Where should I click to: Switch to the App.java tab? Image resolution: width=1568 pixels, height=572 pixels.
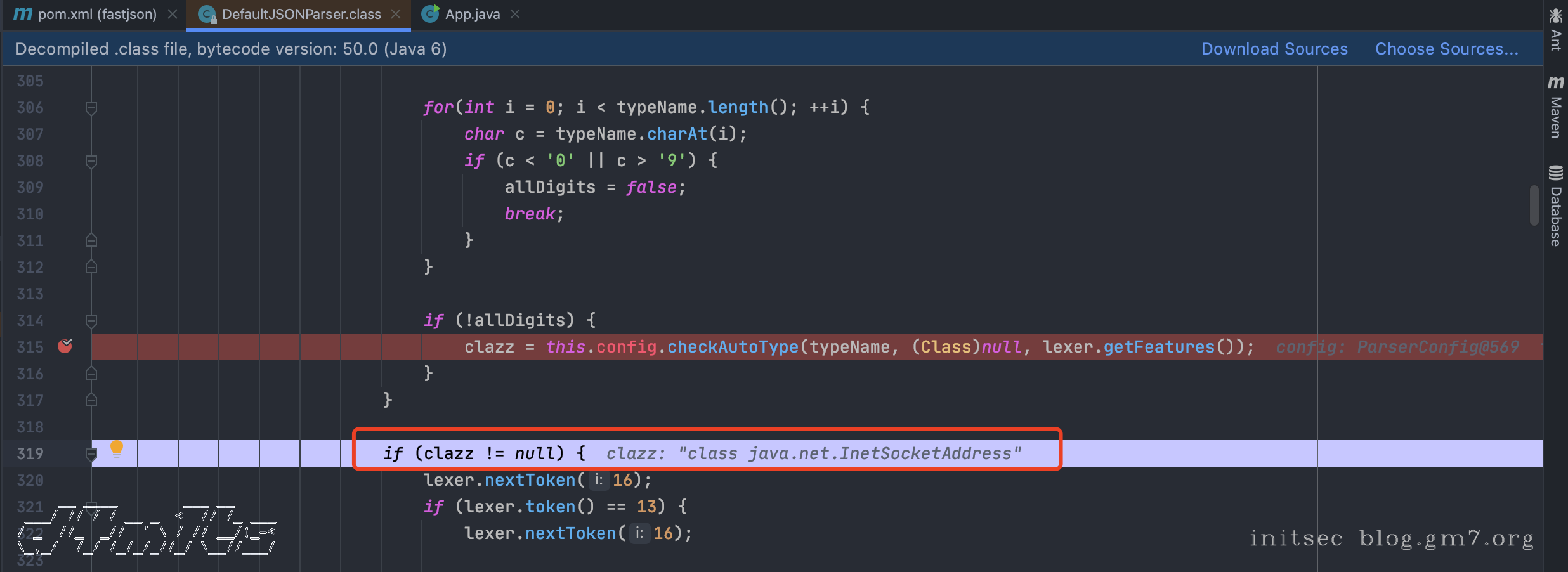tap(472, 14)
